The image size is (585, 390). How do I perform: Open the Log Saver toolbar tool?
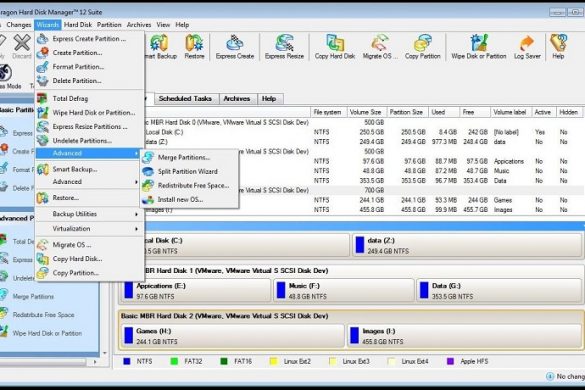(x=527, y=47)
